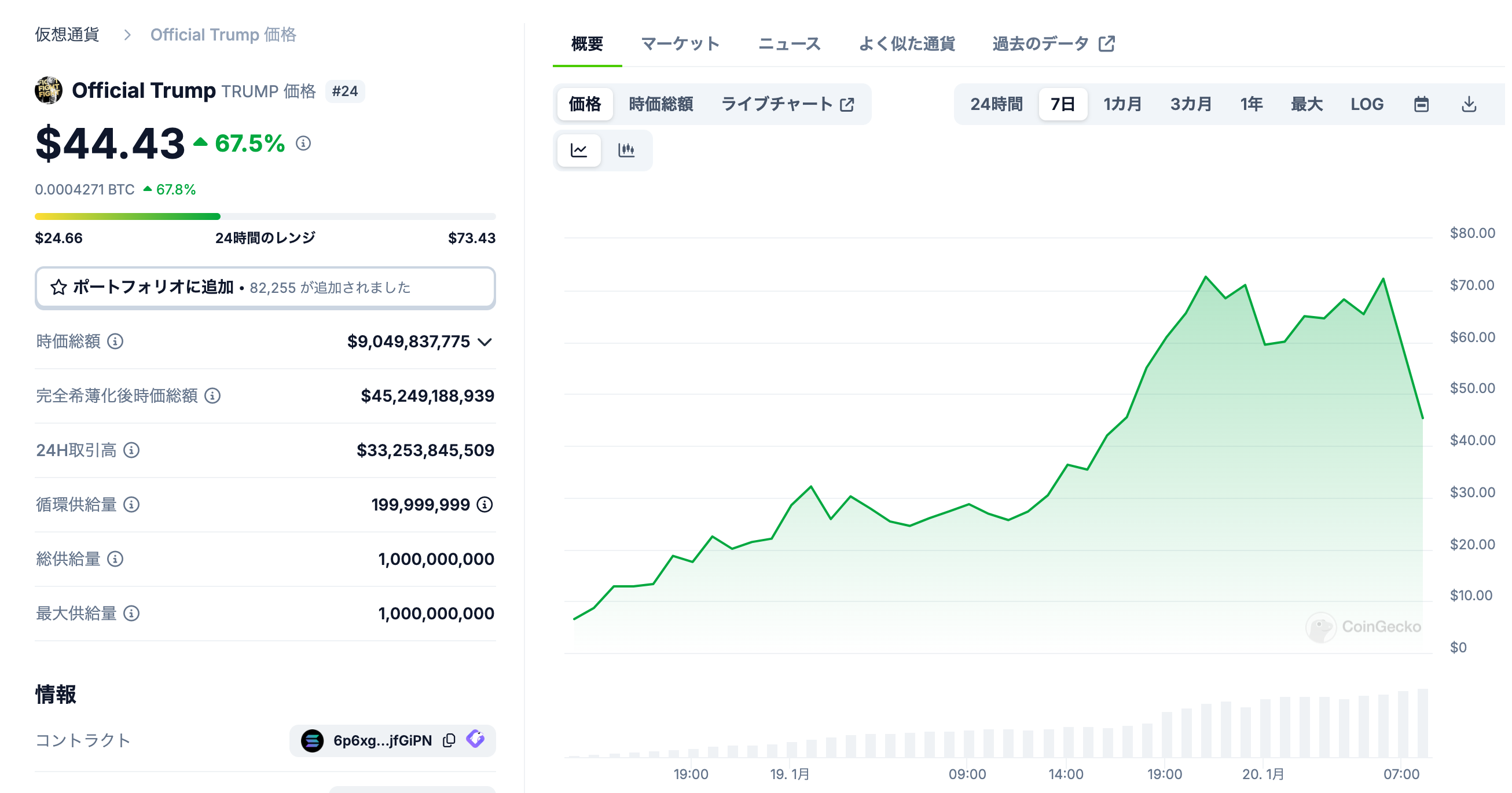Click info icon beside 24H取引高

(131, 450)
